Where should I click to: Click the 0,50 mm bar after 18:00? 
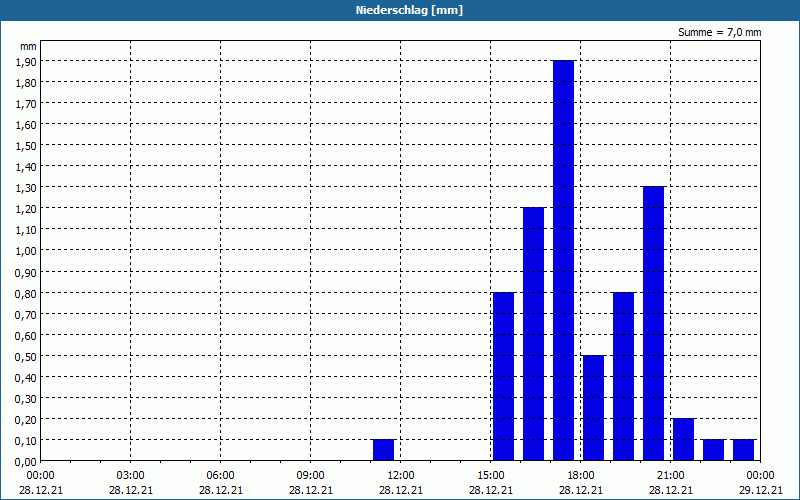[593, 408]
